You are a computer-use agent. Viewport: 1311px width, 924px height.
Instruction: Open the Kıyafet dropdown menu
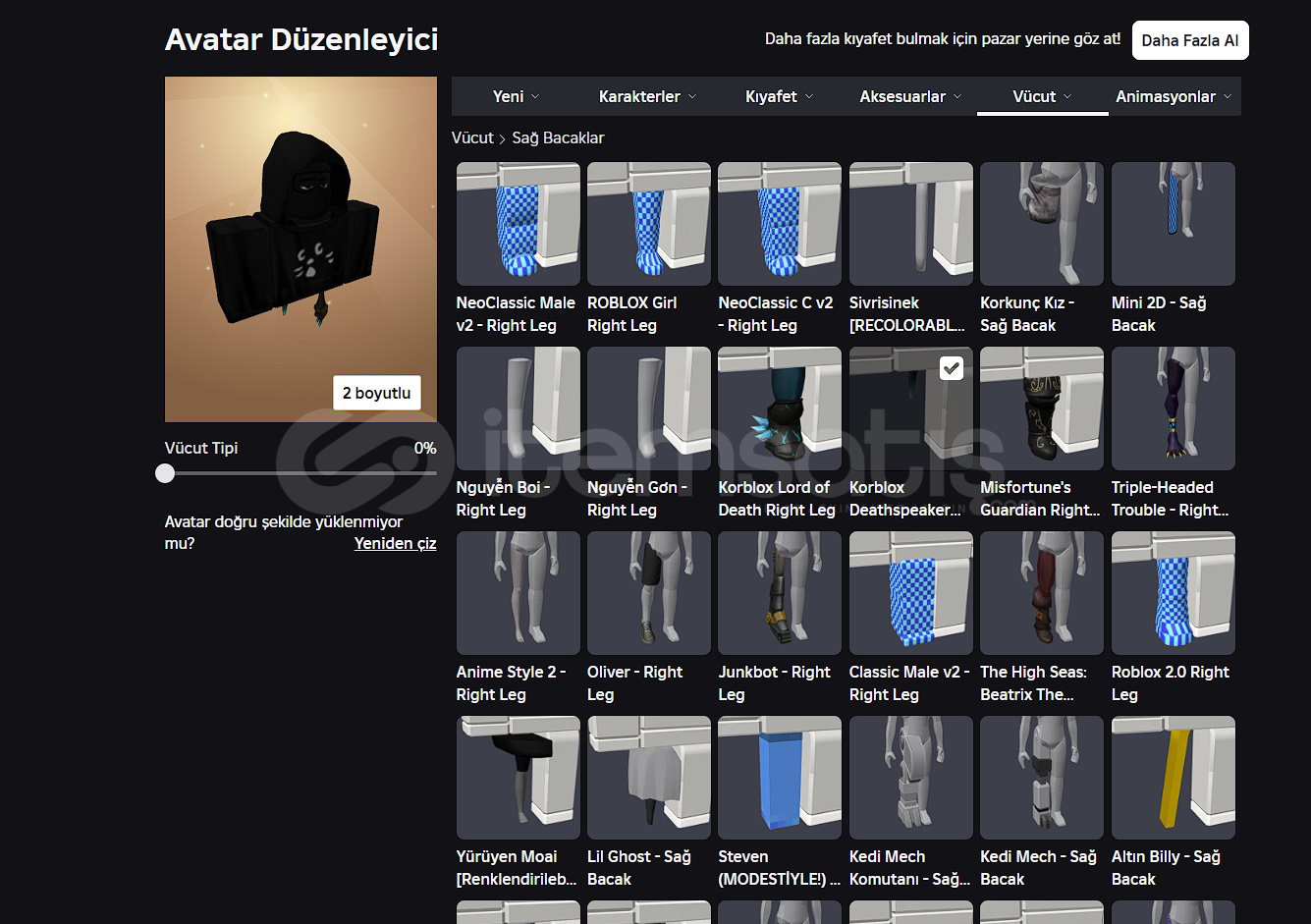pyautogui.click(x=779, y=96)
